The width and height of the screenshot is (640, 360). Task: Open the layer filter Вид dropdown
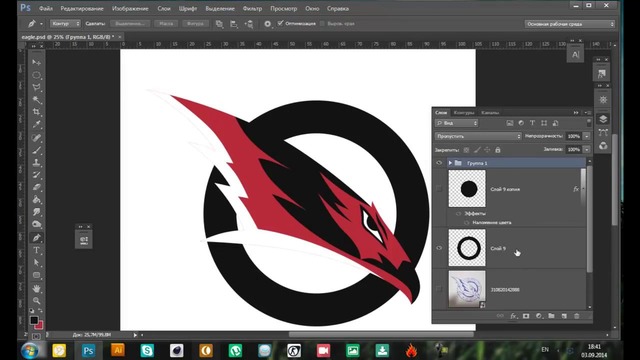tap(456, 123)
